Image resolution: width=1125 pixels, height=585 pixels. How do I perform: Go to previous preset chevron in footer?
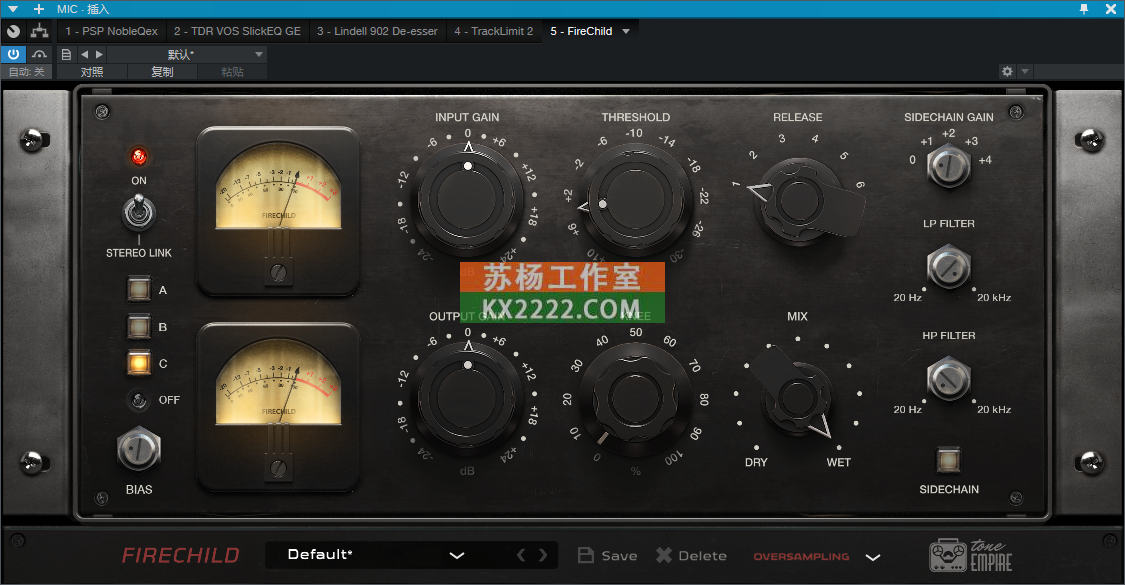point(522,555)
